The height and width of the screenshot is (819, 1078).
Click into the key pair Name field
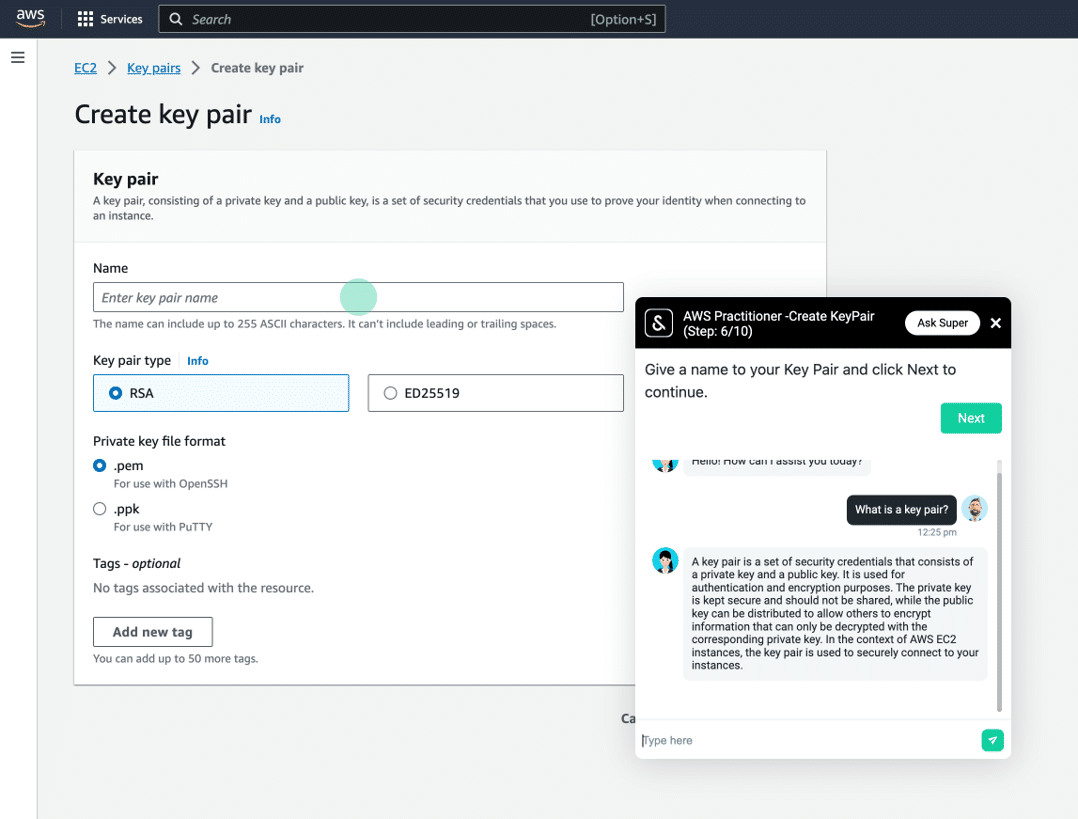tap(358, 297)
